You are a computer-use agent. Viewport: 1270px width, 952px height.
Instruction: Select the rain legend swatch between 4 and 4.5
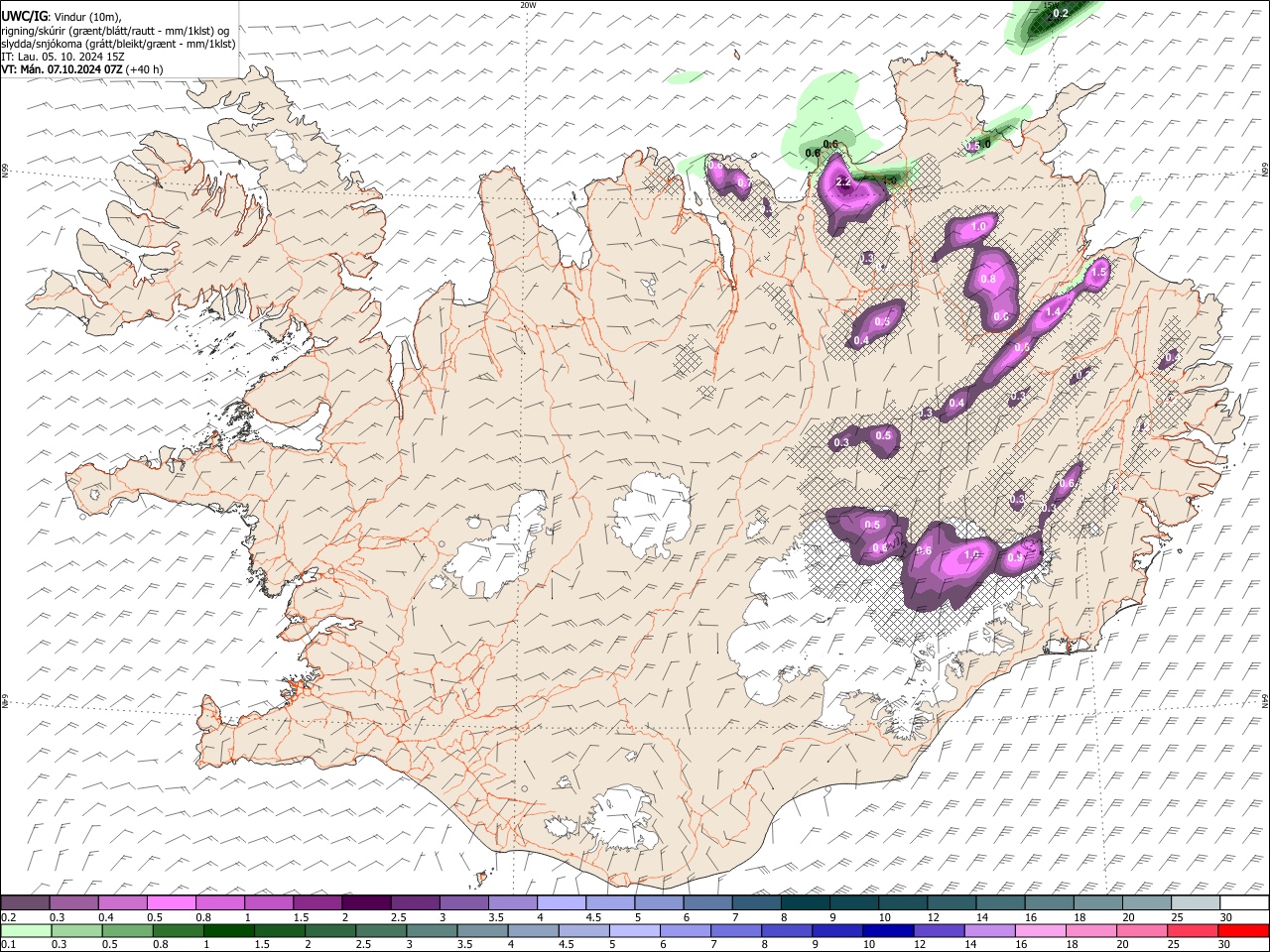(533, 930)
